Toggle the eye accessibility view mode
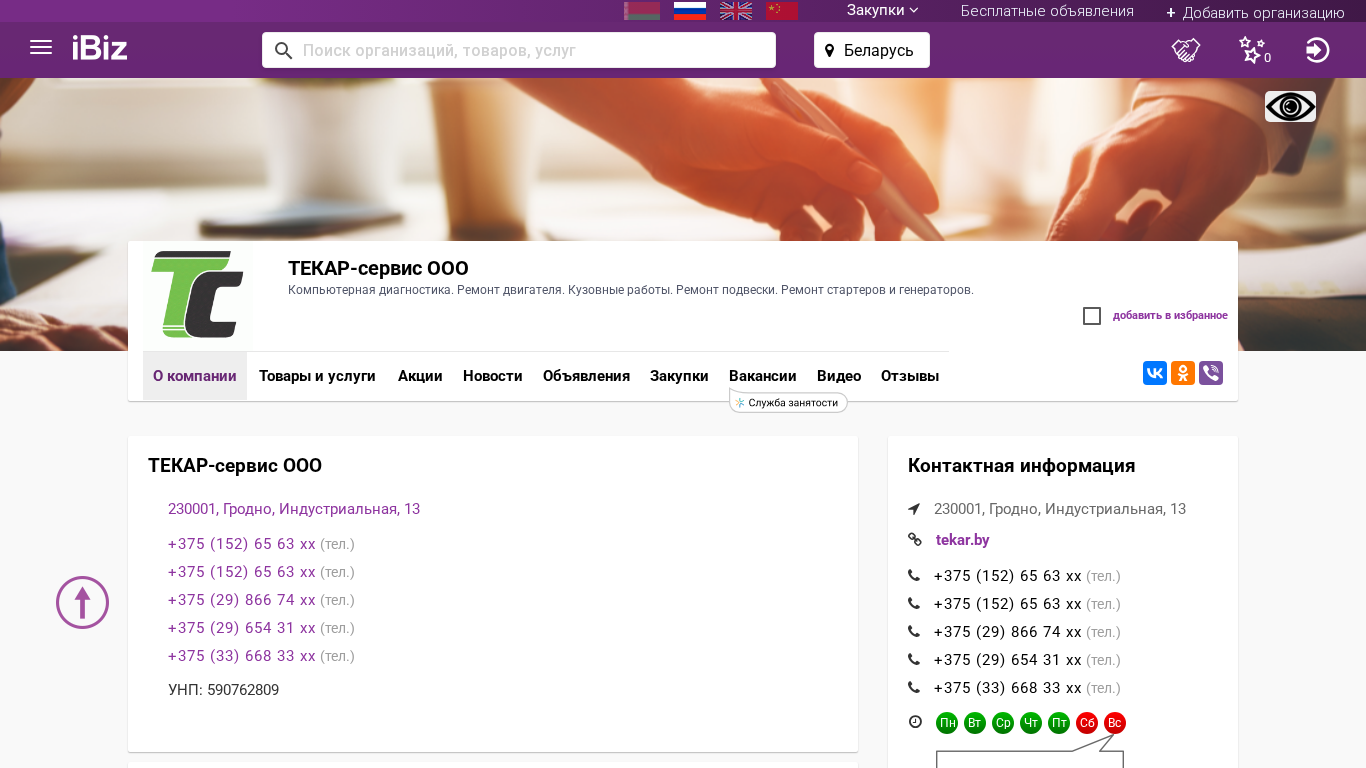Viewport: 1366px width, 768px height. tap(1290, 106)
